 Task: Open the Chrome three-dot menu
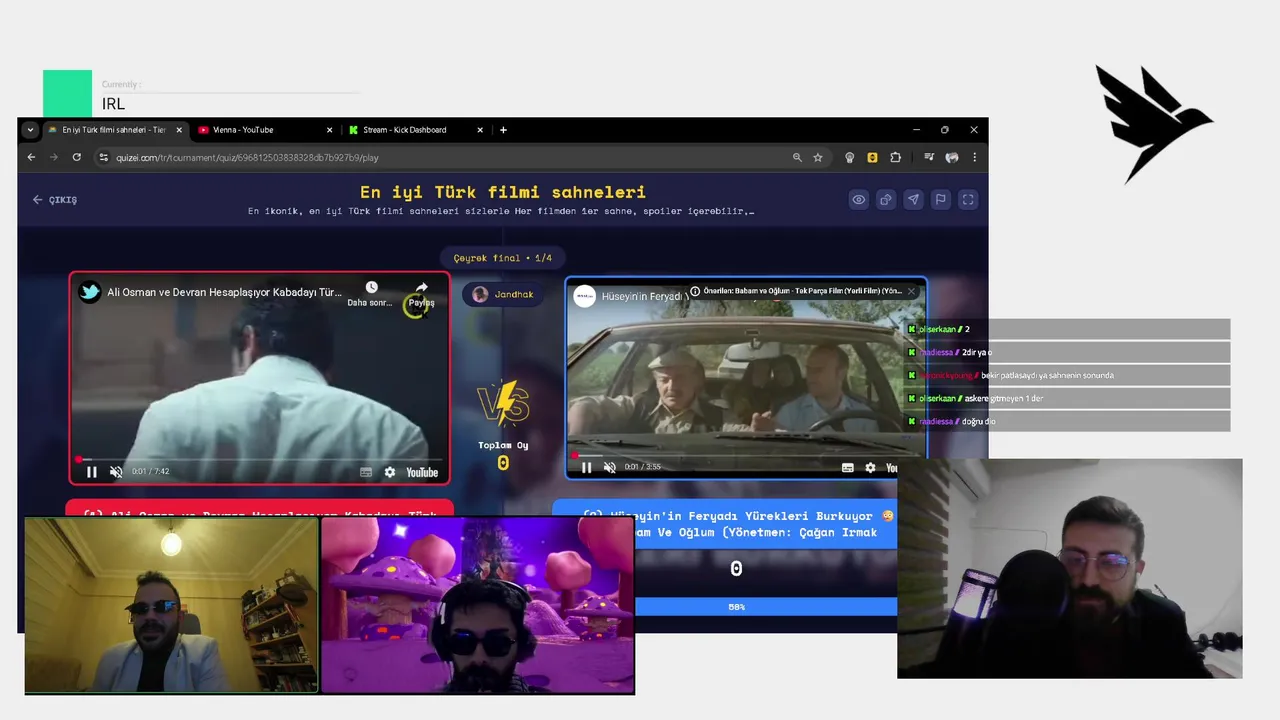(974, 157)
